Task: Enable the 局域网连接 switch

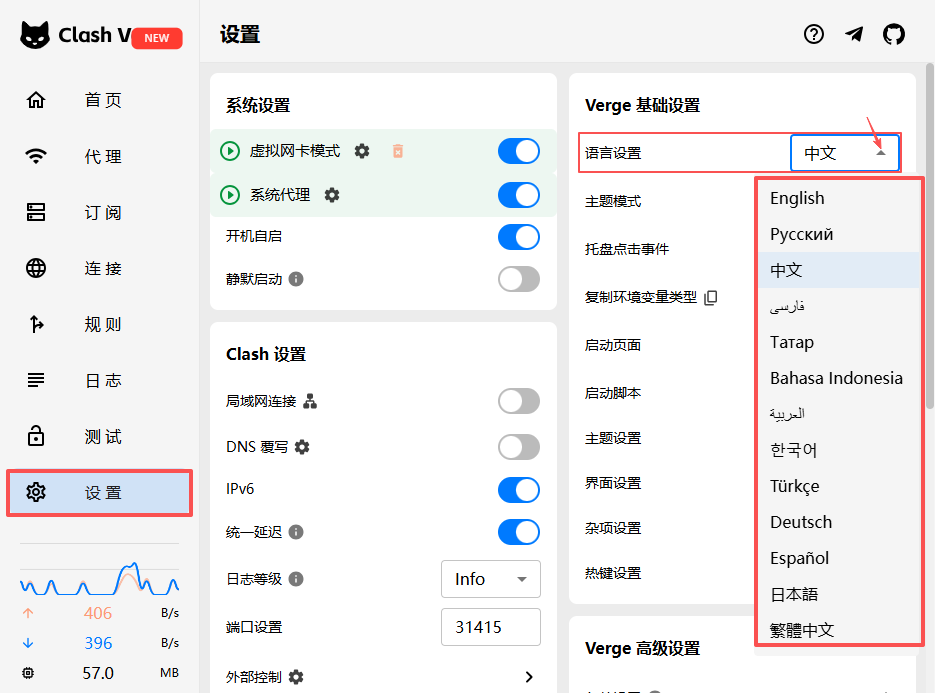Action: (519, 401)
